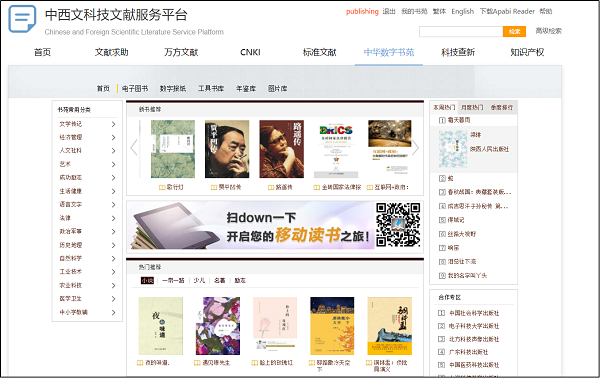This screenshot has height=378, width=600.
Task: Expand the 自然科学 category arrow
Action: [113, 259]
